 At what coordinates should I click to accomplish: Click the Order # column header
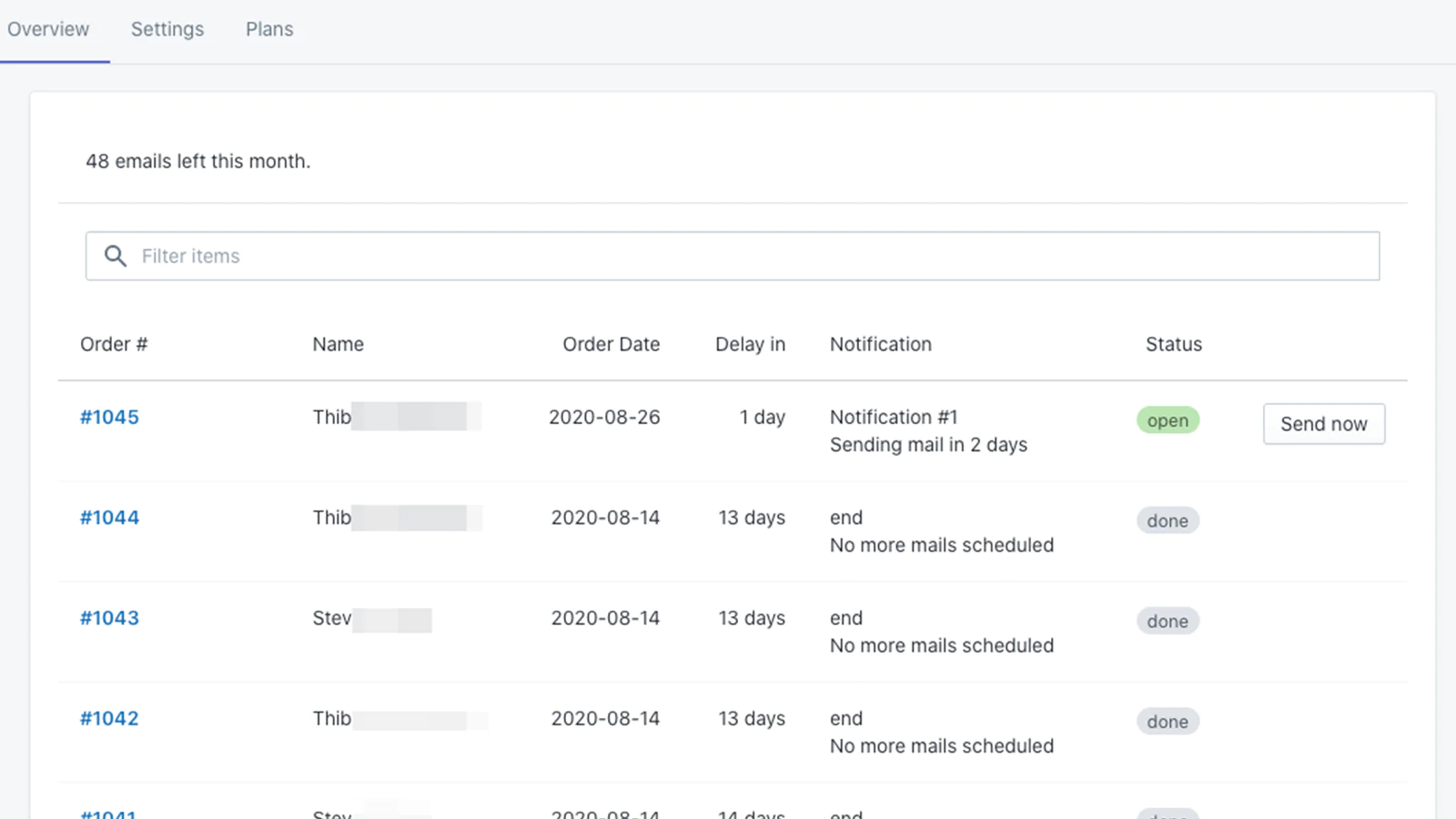coord(114,344)
